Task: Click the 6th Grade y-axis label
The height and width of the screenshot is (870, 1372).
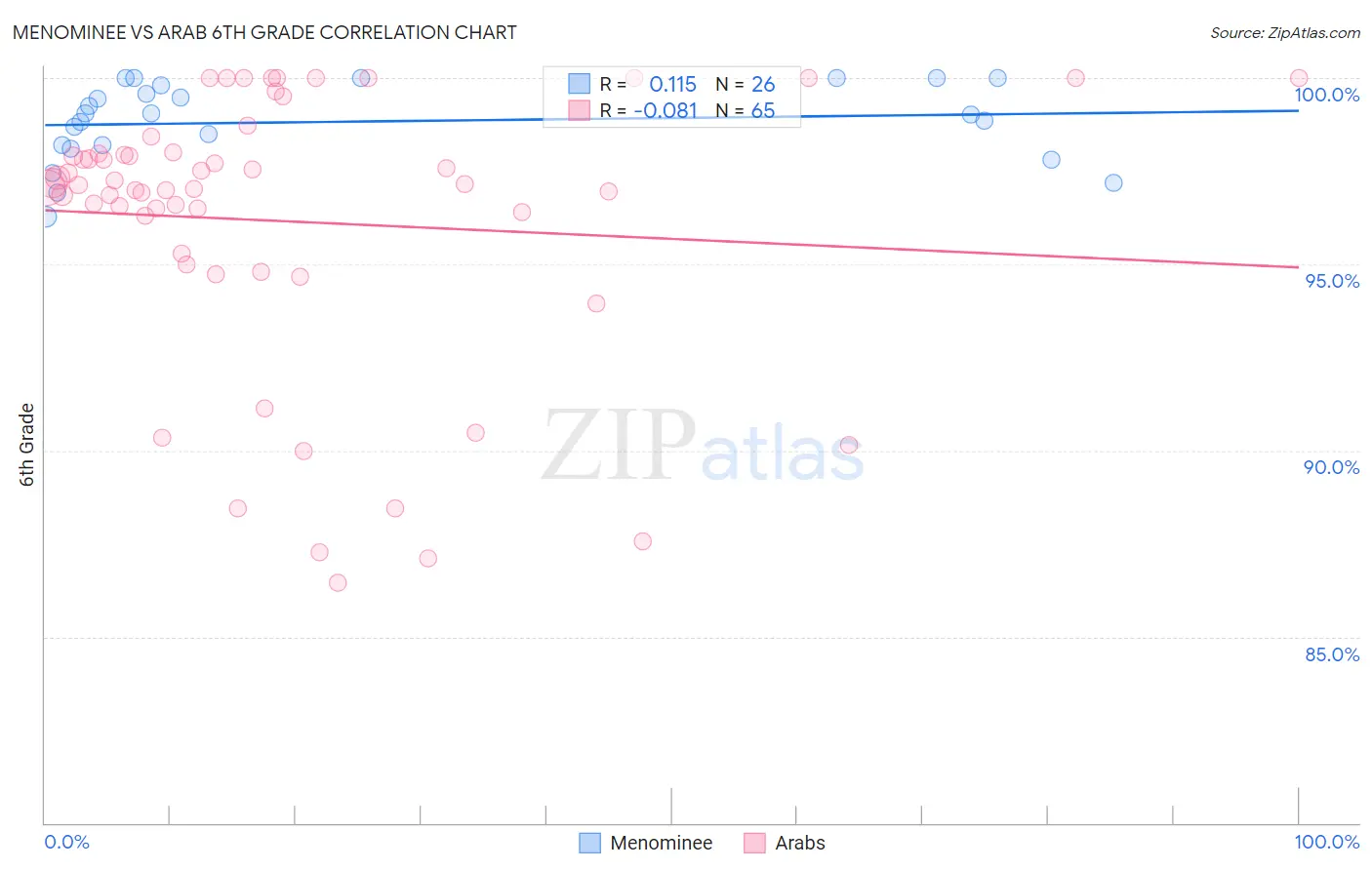Action: coord(27,445)
